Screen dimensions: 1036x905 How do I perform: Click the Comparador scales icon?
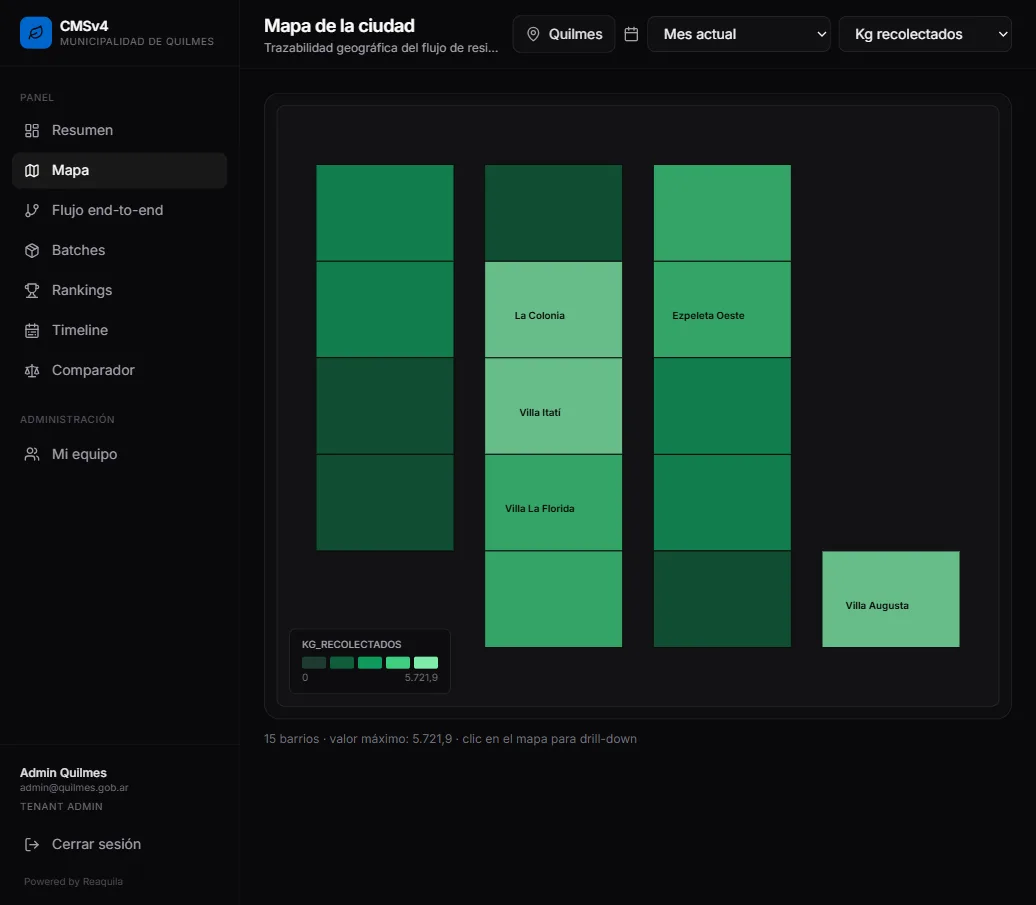[32, 371]
